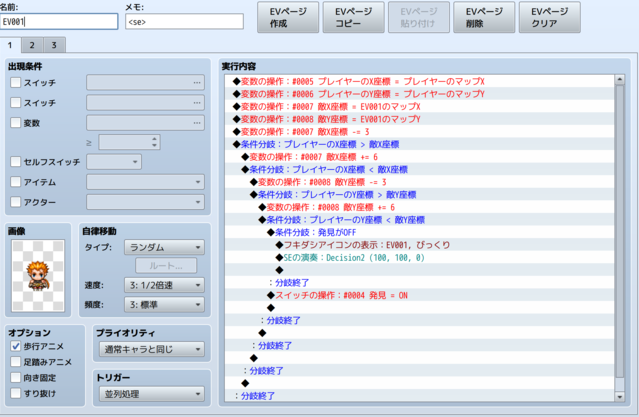Select command #0008 敵Y座標 += 6
This screenshot has height=417, width=639.
(420, 207)
